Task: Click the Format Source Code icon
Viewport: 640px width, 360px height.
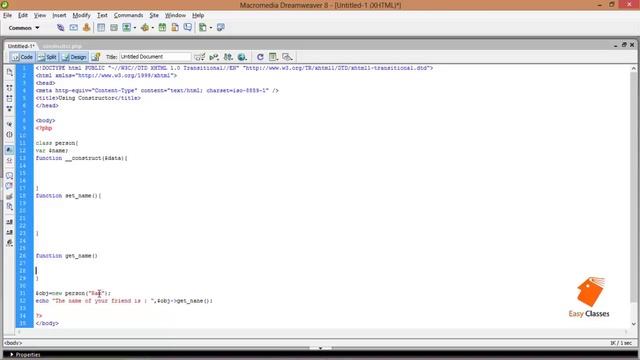Action: 9,243
